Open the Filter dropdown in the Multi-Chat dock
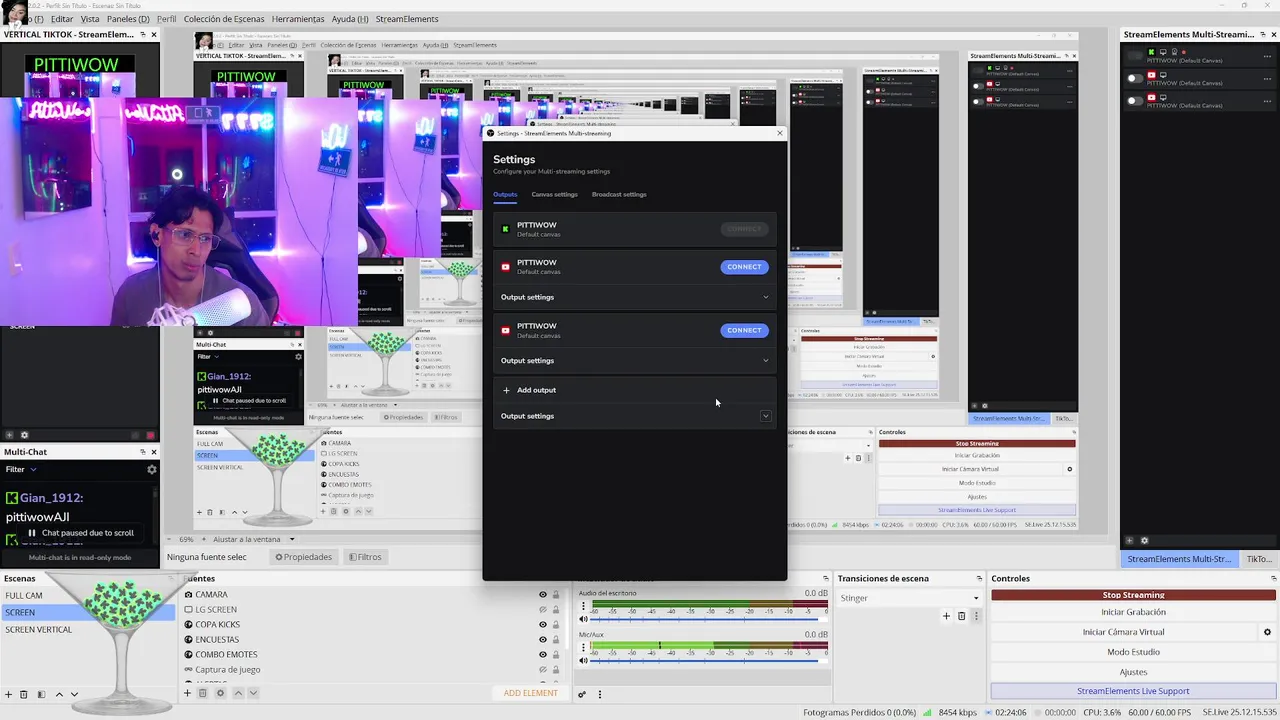Image resolution: width=1280 pixels, height=720 pixels. point(20,469)
